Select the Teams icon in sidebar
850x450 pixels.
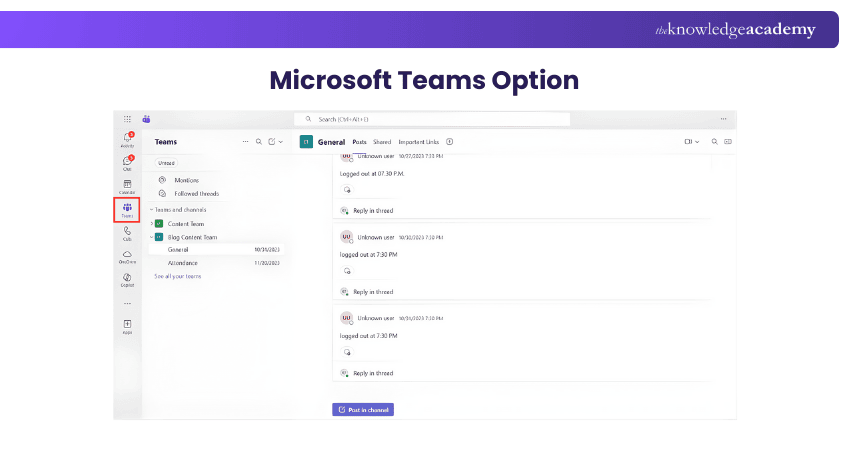click(127, 210)
